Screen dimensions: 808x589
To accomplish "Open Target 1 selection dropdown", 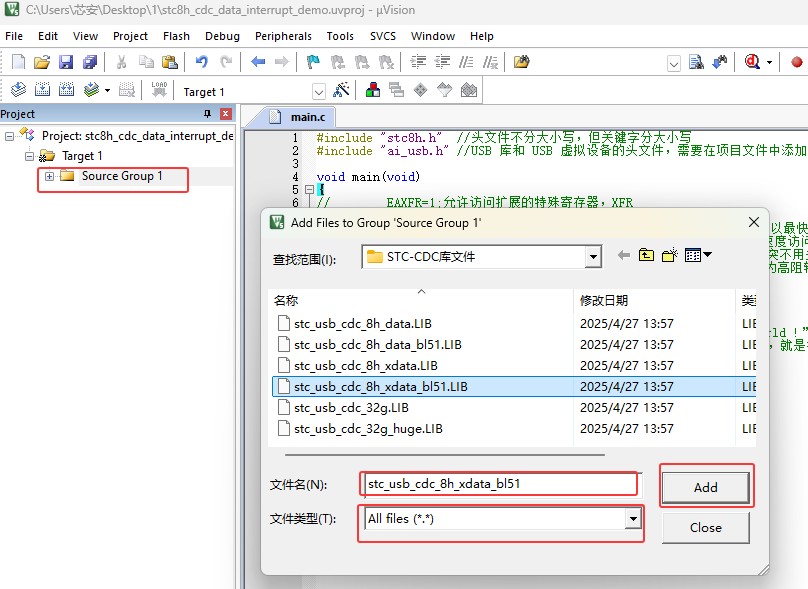I will pos(319,92).
